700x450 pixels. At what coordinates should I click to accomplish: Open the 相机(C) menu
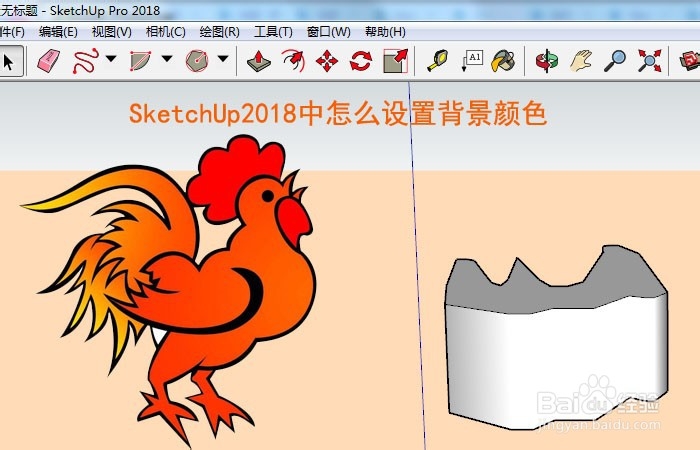pyautogui.click(x=166, y=32)
